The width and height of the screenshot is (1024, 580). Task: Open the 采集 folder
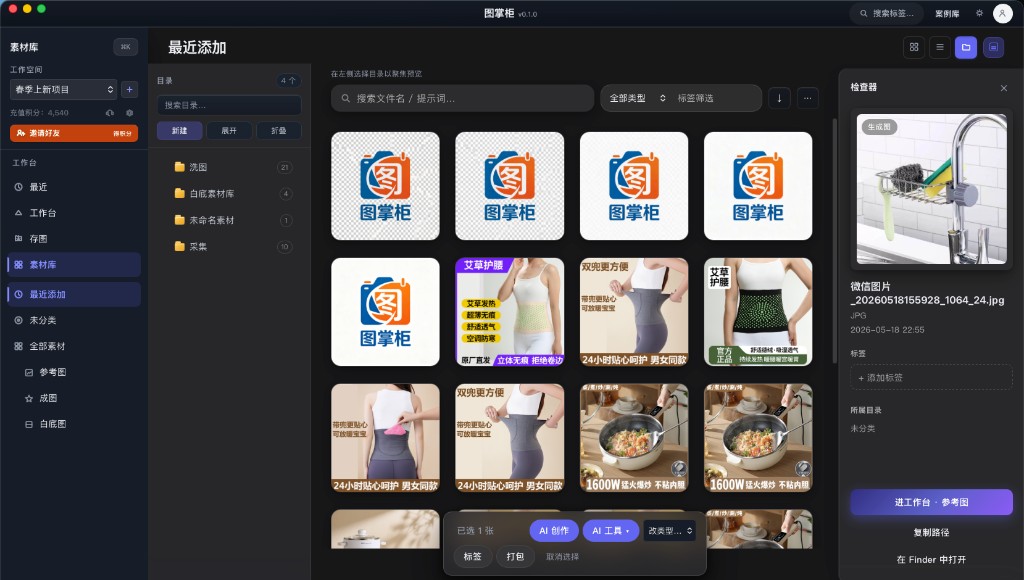coord(229,246)
